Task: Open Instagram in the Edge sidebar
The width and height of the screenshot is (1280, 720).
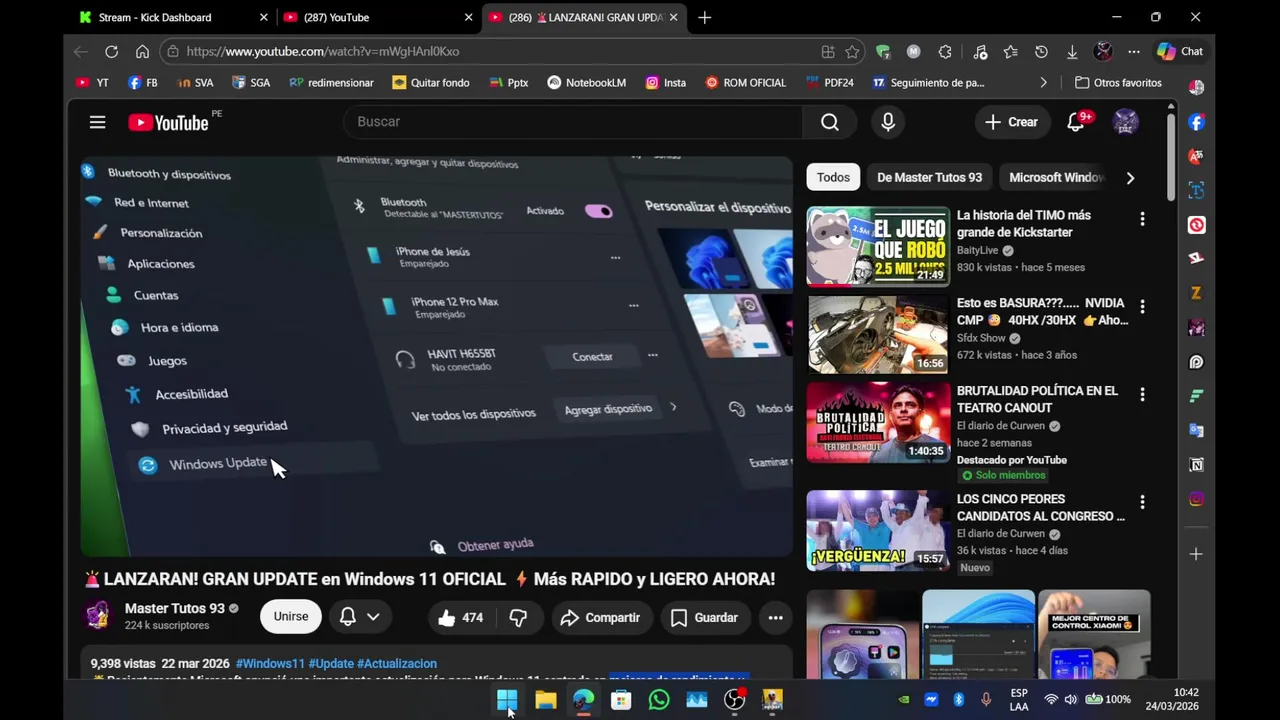Action: (1196, 499)
